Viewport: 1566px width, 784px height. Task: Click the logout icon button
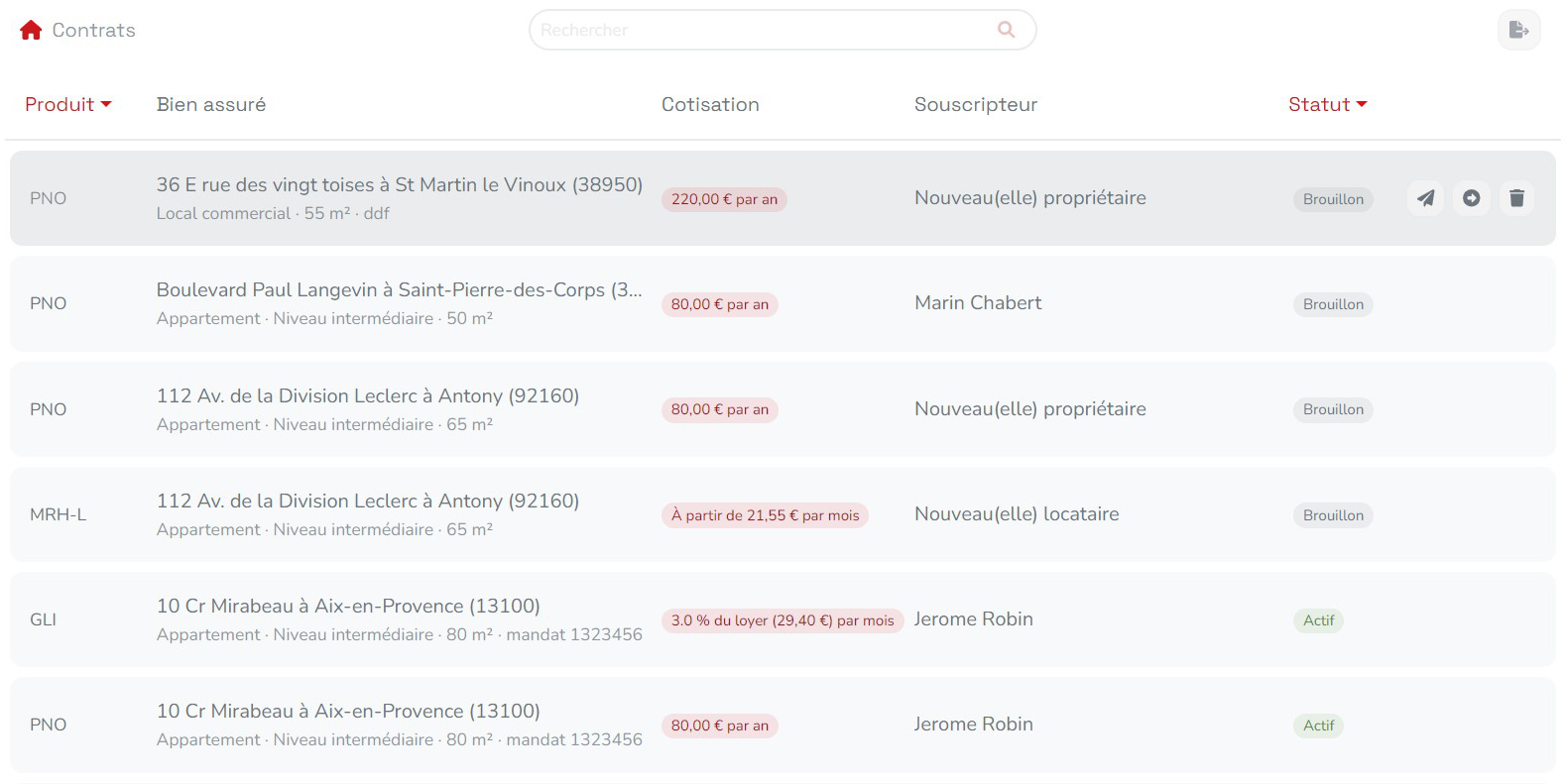coord(1518,30)
